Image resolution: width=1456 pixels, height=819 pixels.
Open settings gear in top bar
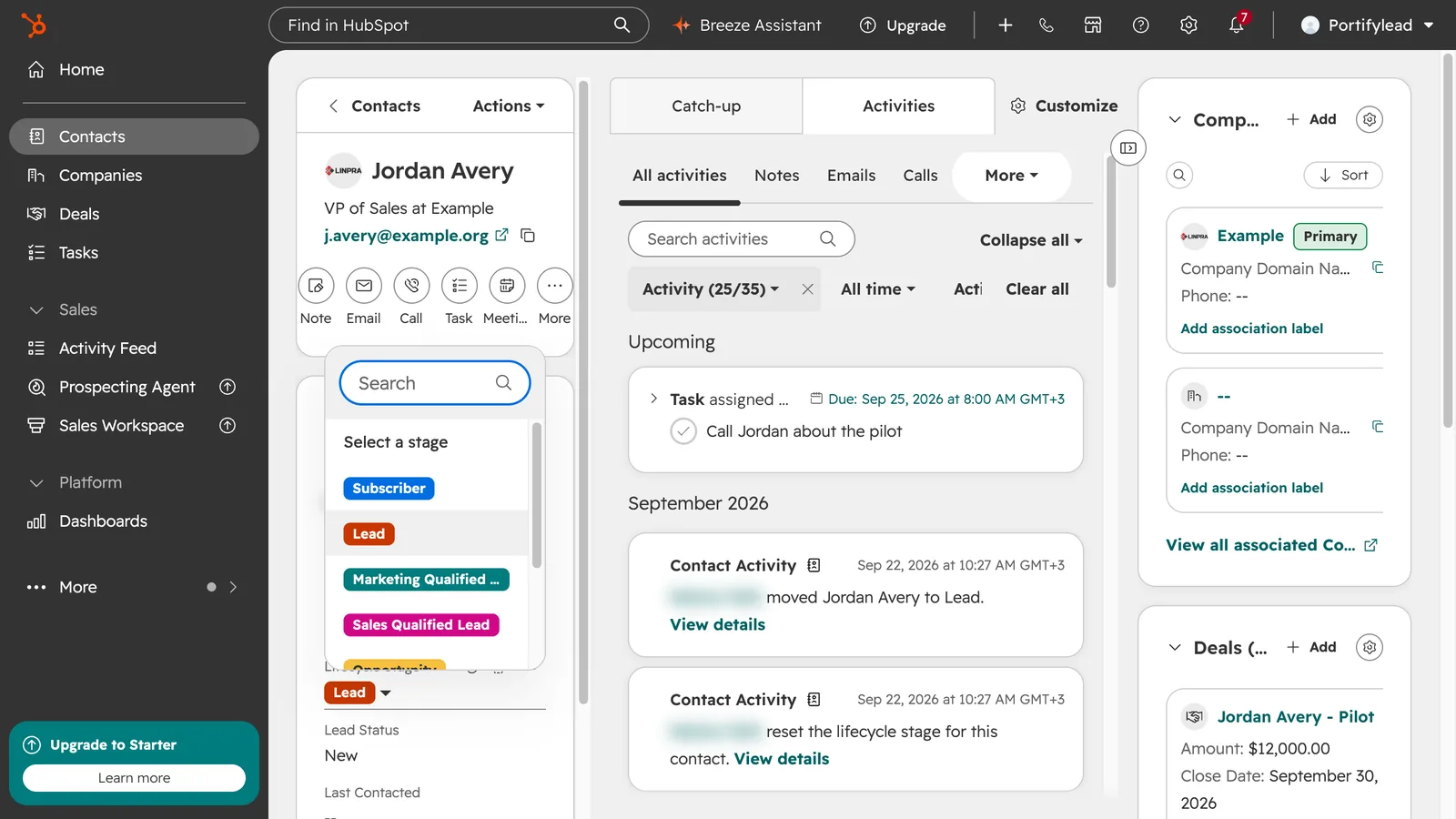(1188, 25)
